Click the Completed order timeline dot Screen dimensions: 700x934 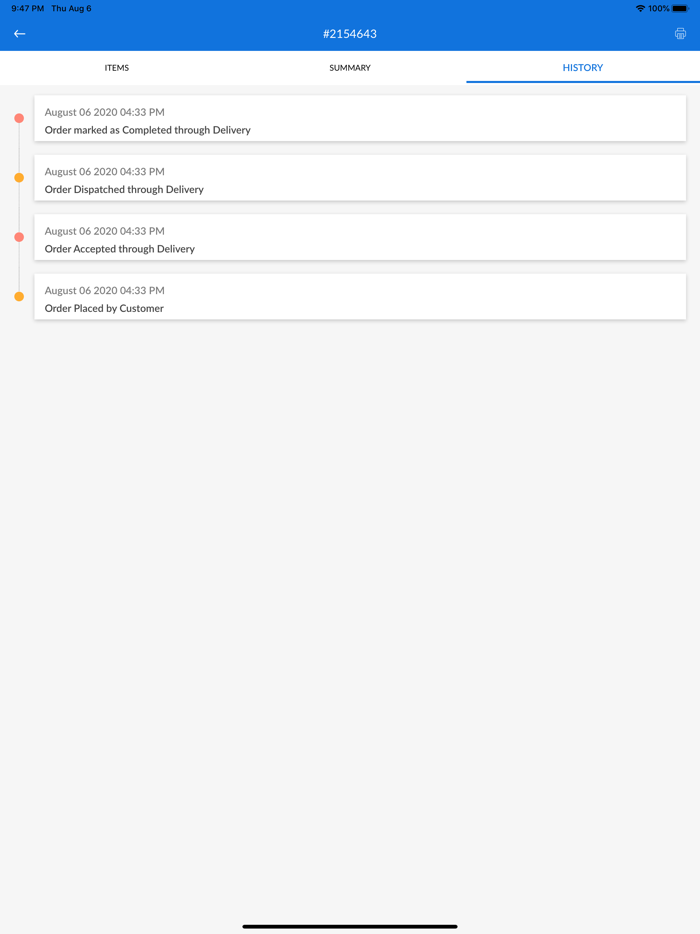[x=19, y=118]
